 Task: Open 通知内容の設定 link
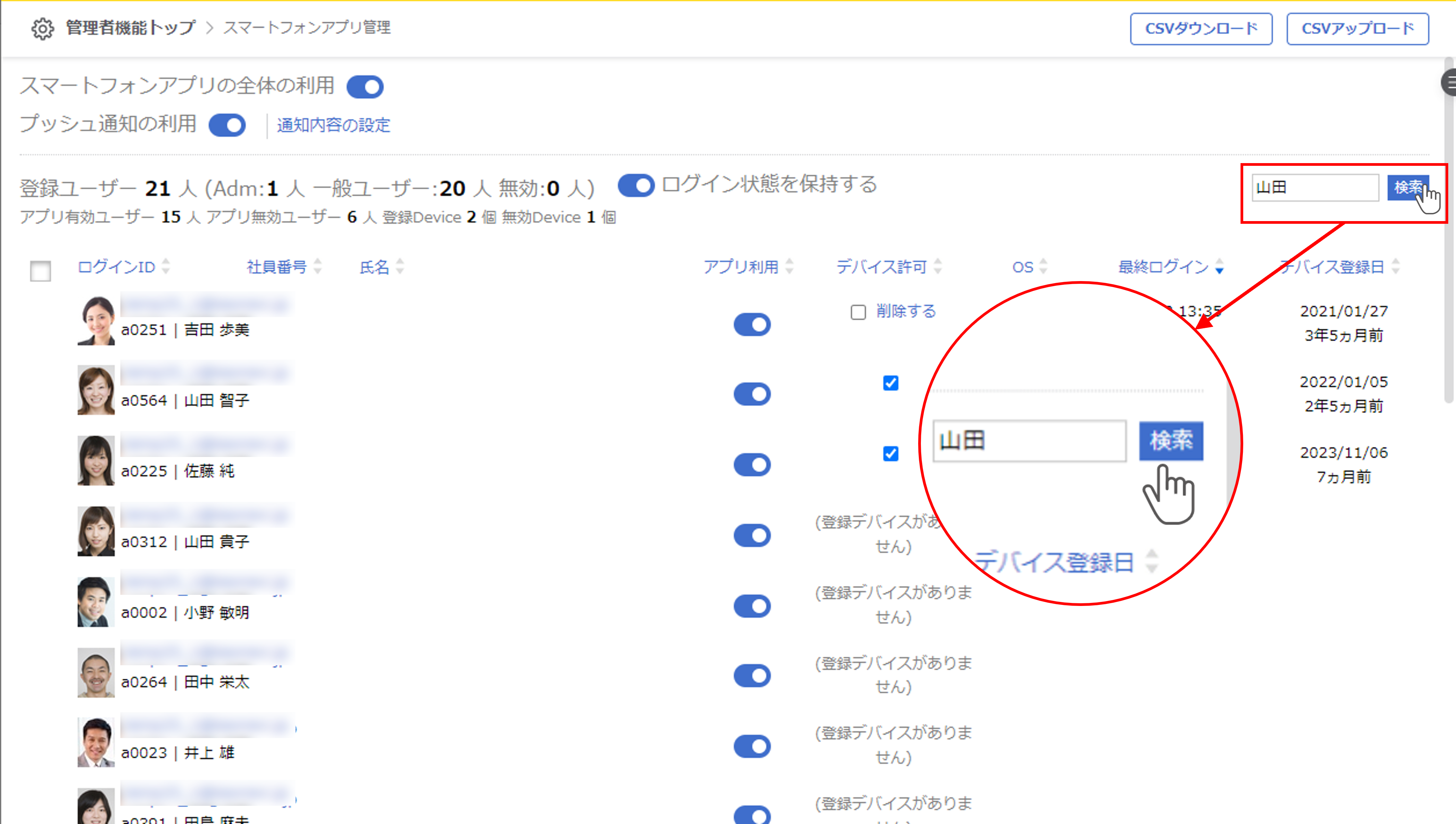tap(333, 125)
